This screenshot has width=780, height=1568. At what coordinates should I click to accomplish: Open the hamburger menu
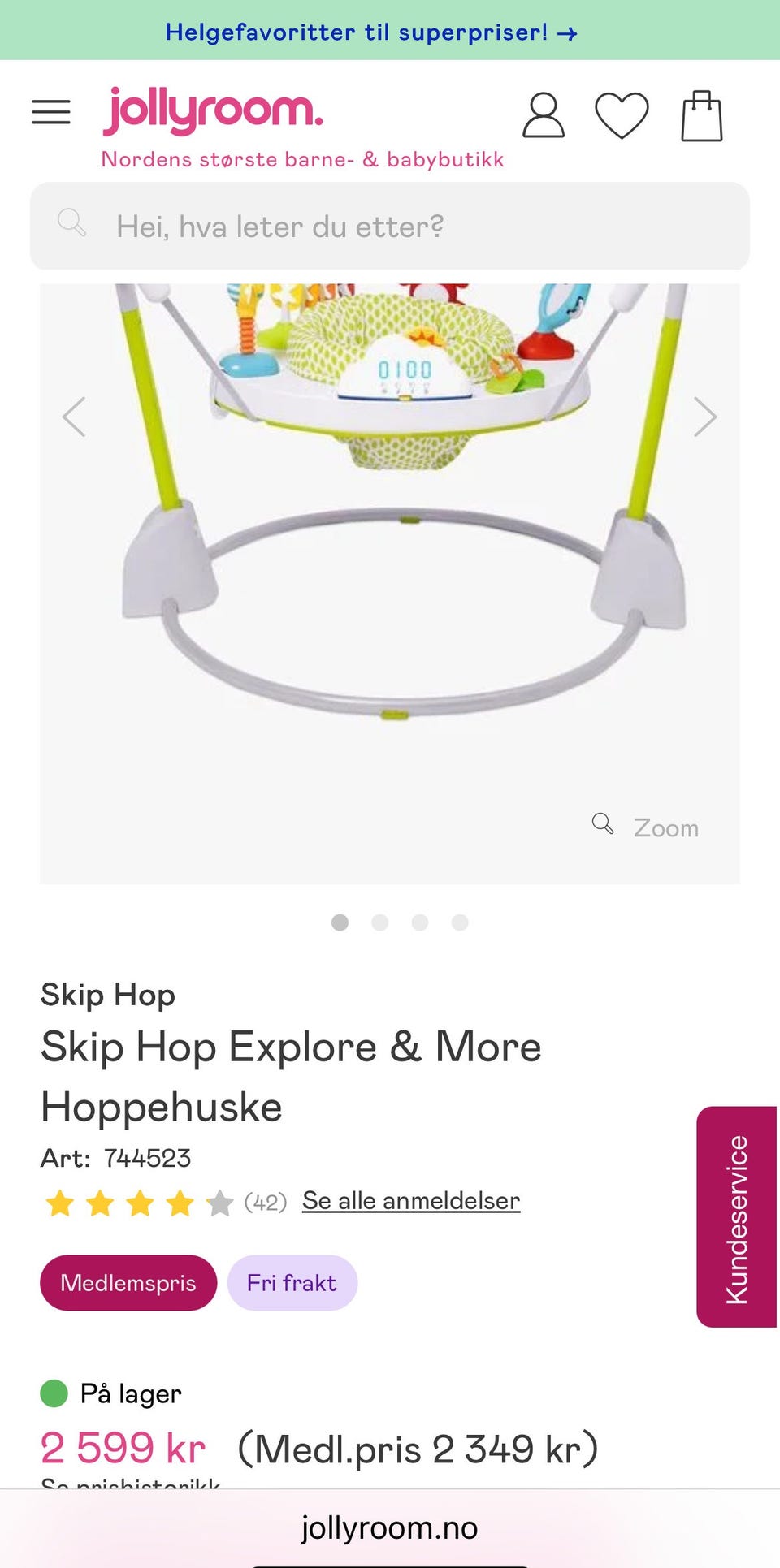(51, 112)
